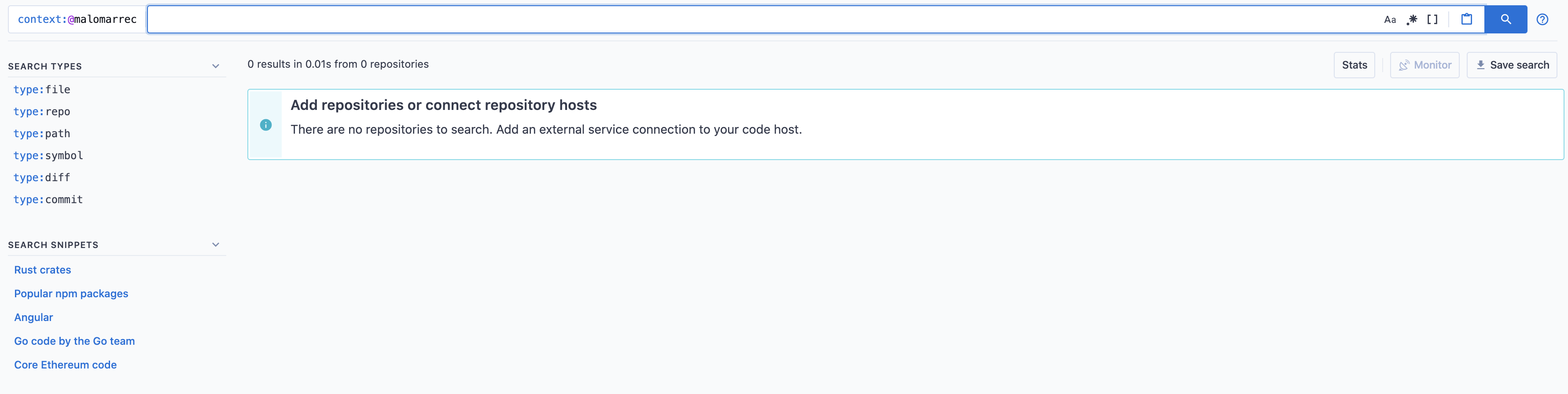The image size is (1568, 394).
Task: Collapse the Search Snippets section
Action: (215, 244)
